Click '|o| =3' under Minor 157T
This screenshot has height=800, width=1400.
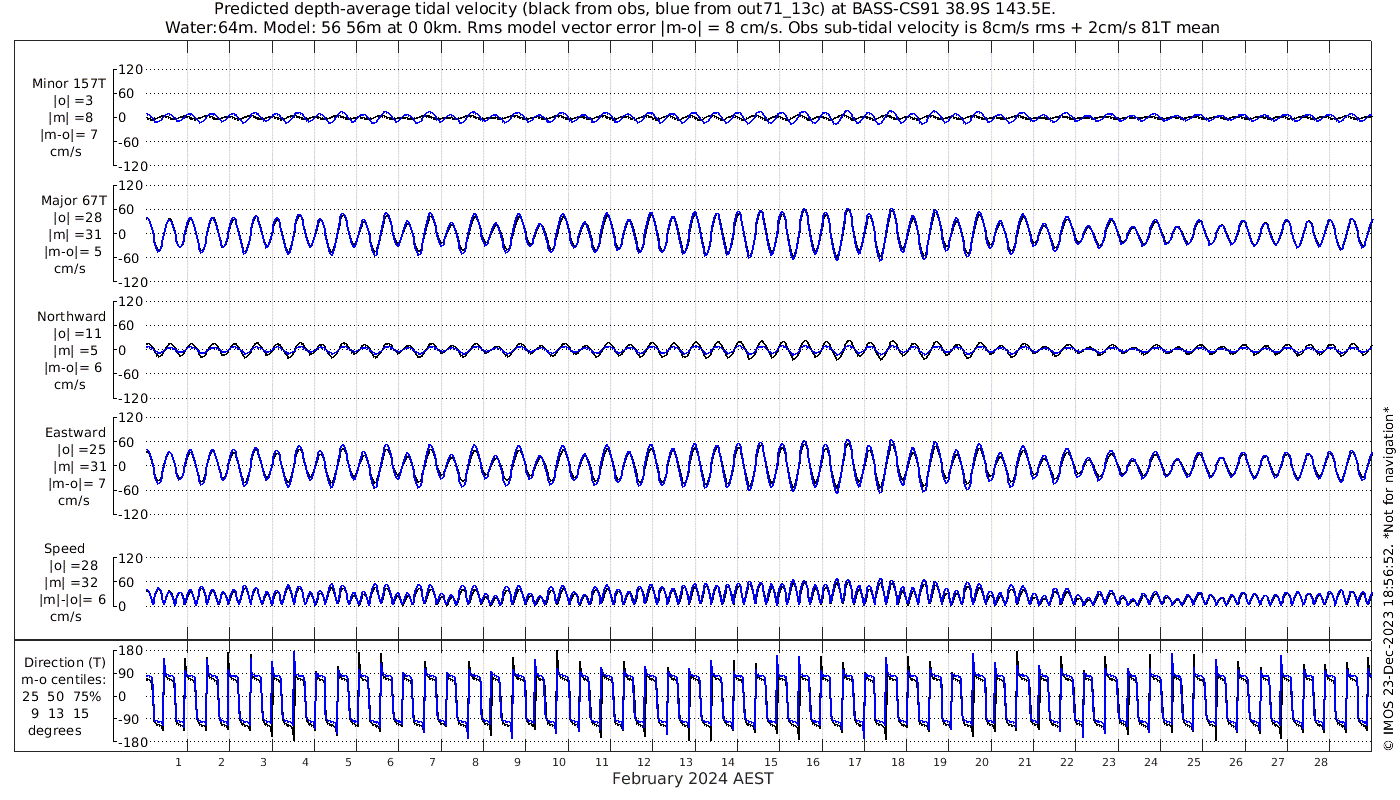click(73, 101)
